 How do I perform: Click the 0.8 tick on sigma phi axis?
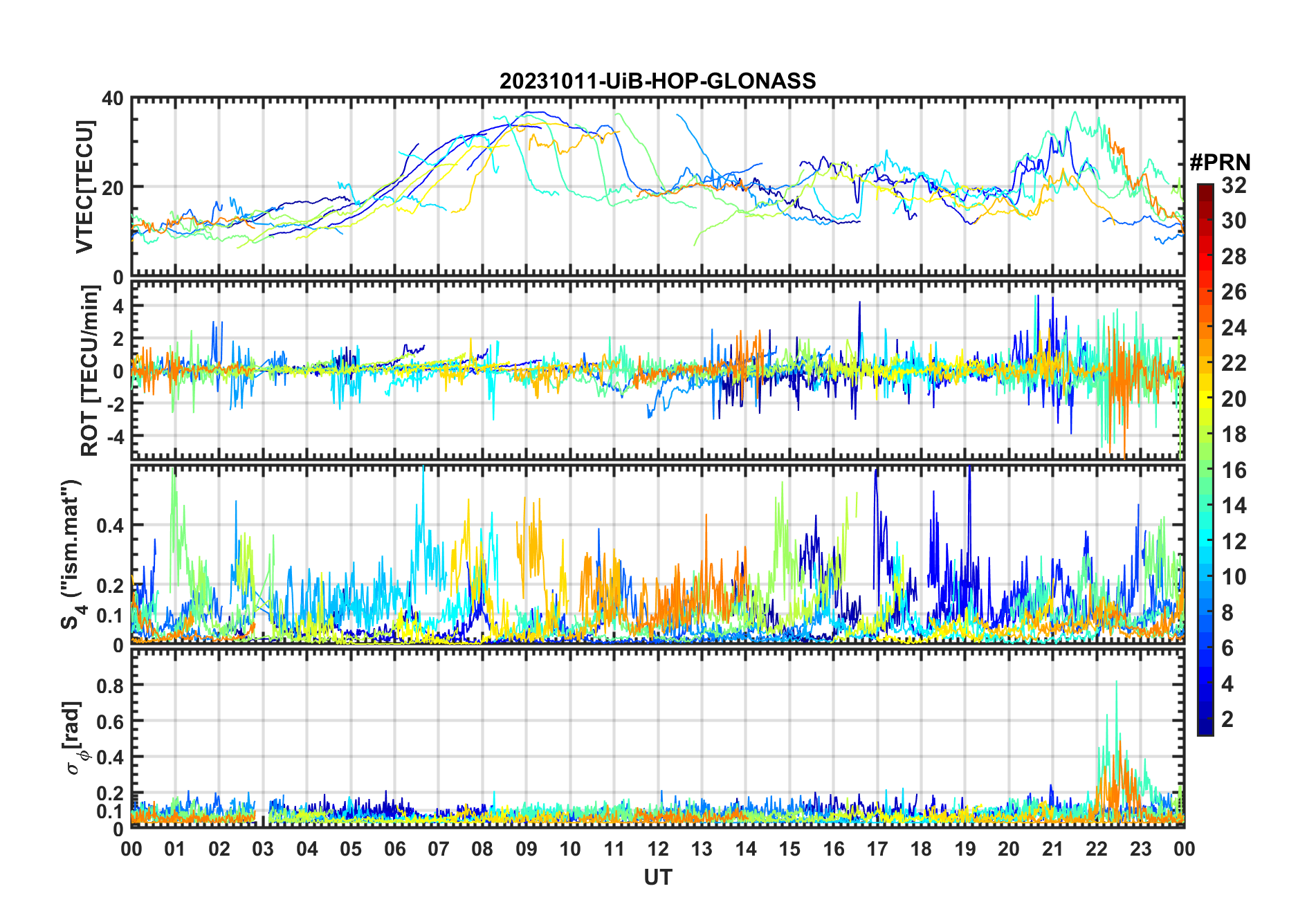pyautogui.click(x=109, y=686)
